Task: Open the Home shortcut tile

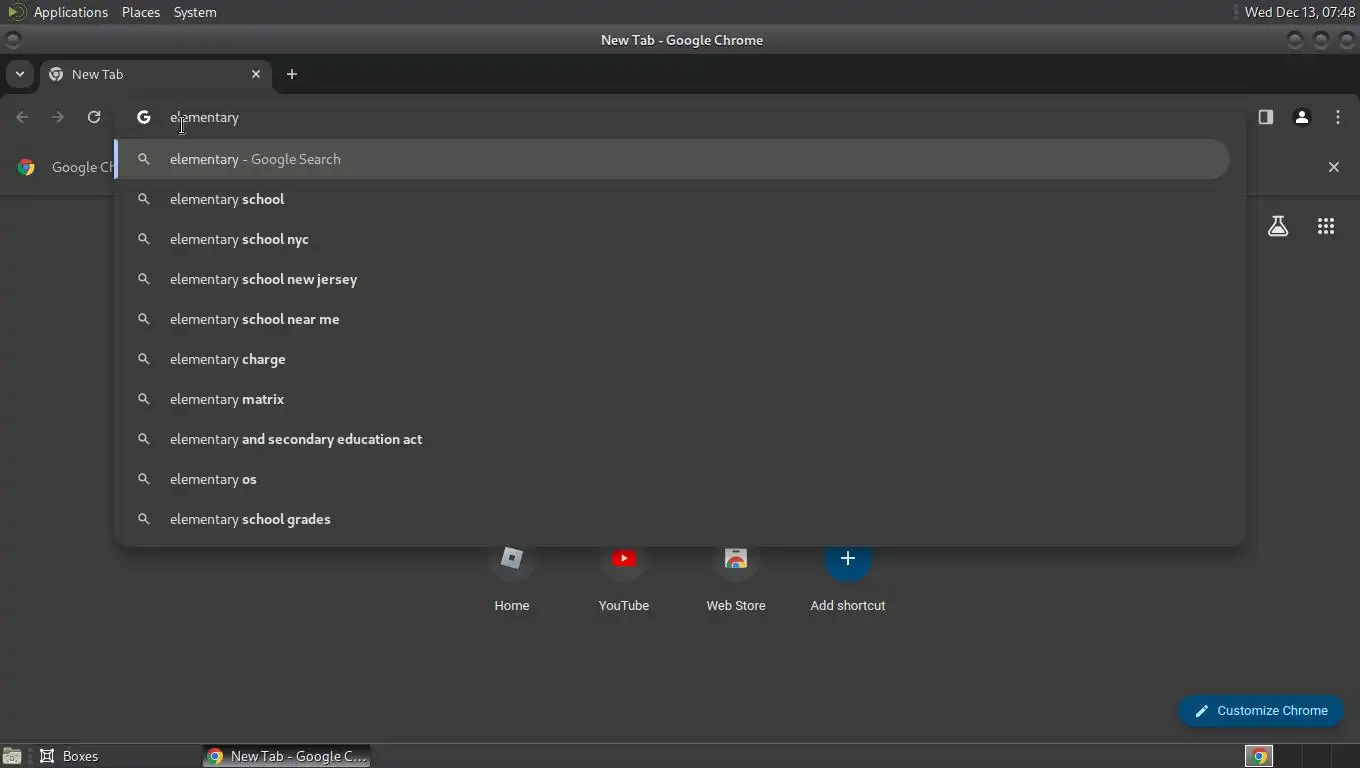Action: coord(512,578)
